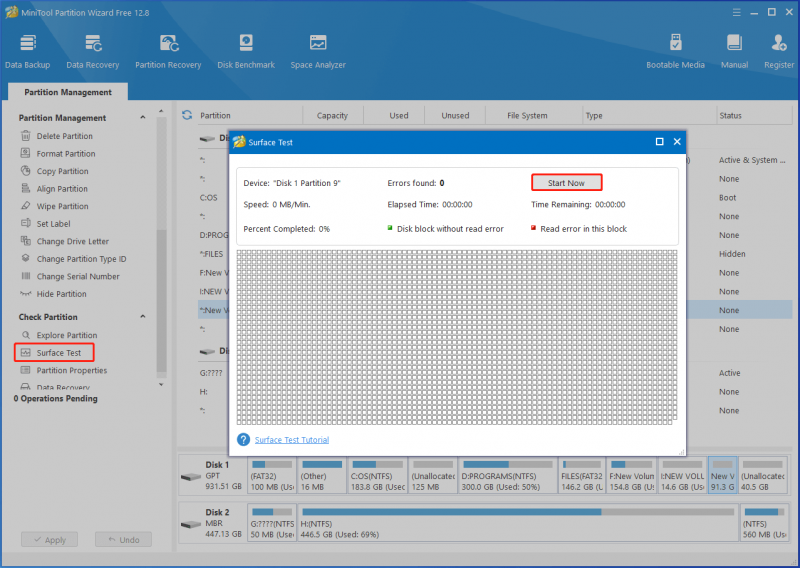Open the hamburger menu in the title bar
Screen dimensions: 800x568
736,12
